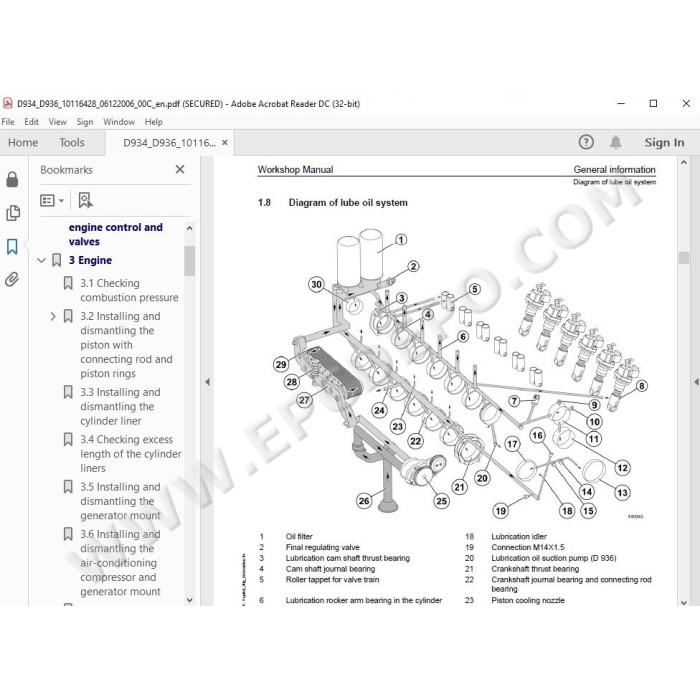Image resolution: width=700 pixels, height=700 pixels.
Task: Click legend entry 'Crankshaft thrust bearing'
Action: pyautogui.click(x=535, y=569)
